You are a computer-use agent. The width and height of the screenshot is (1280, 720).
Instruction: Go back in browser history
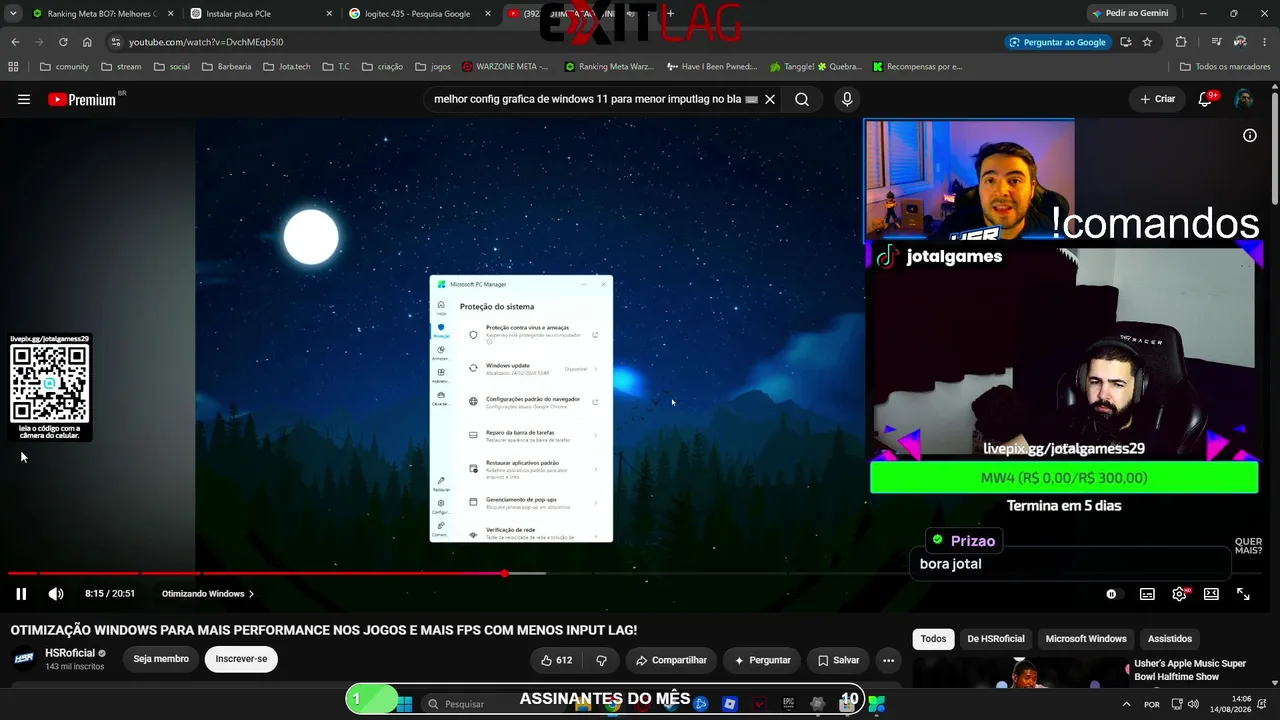(x=15, y=42)
